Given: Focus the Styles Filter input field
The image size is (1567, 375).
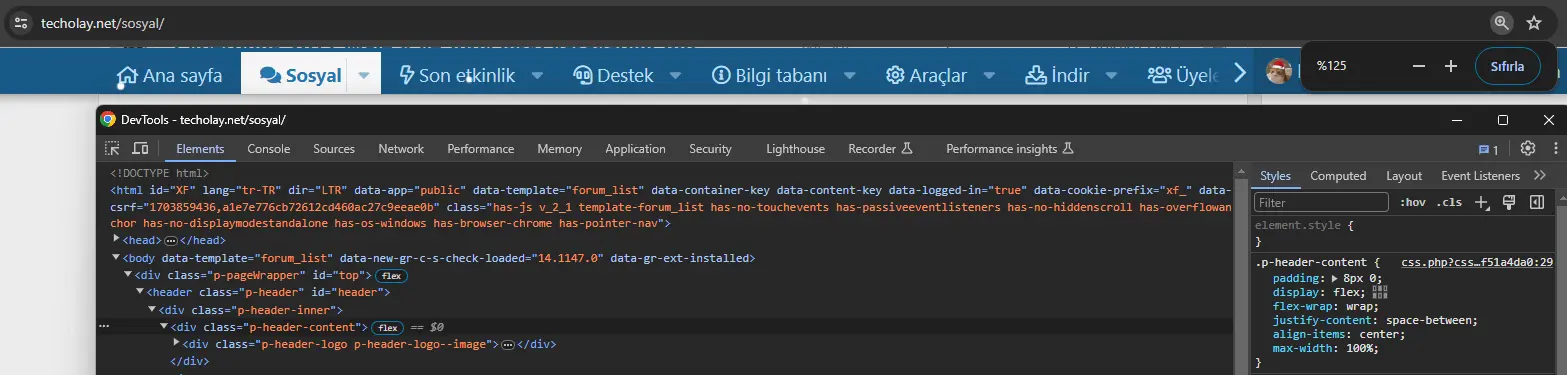Looking at the screenshot, I should pos(1321,203).
